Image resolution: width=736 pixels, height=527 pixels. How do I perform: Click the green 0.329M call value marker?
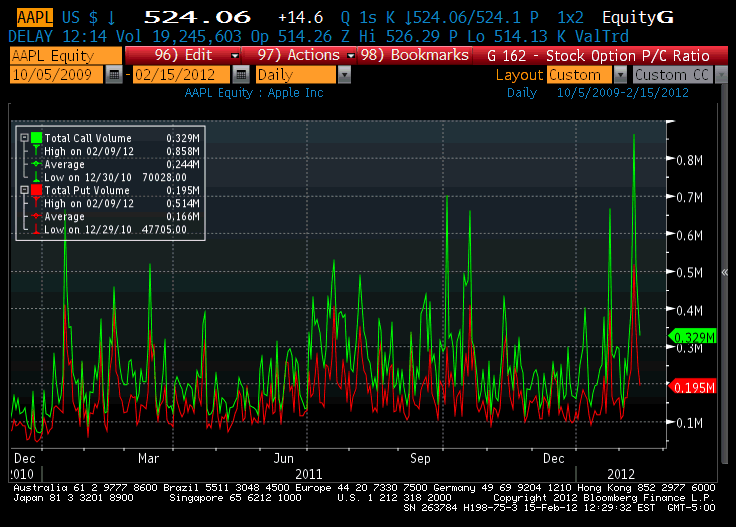point(693,337)
